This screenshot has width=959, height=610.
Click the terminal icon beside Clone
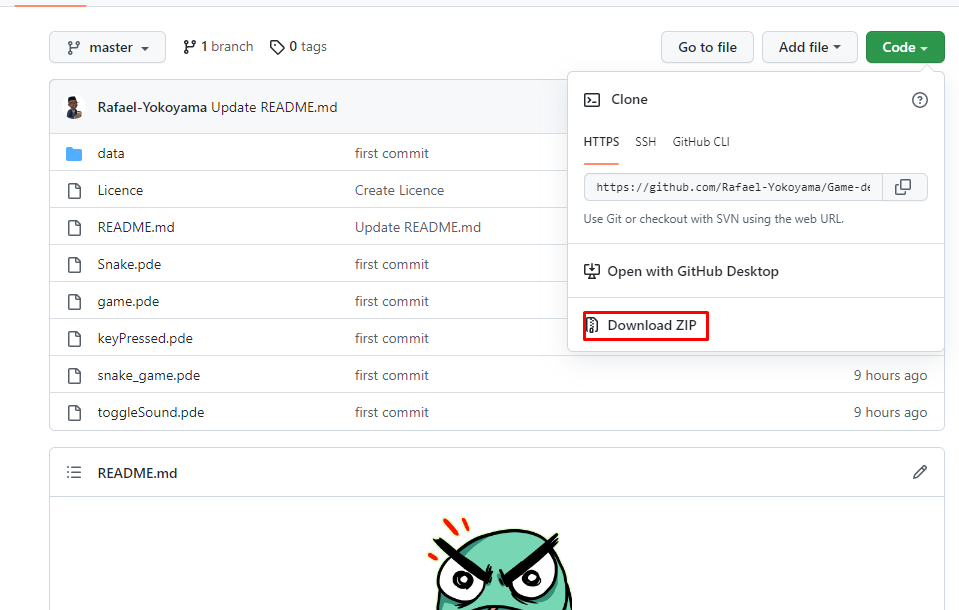pyautogui.click(x=592, y=100)
